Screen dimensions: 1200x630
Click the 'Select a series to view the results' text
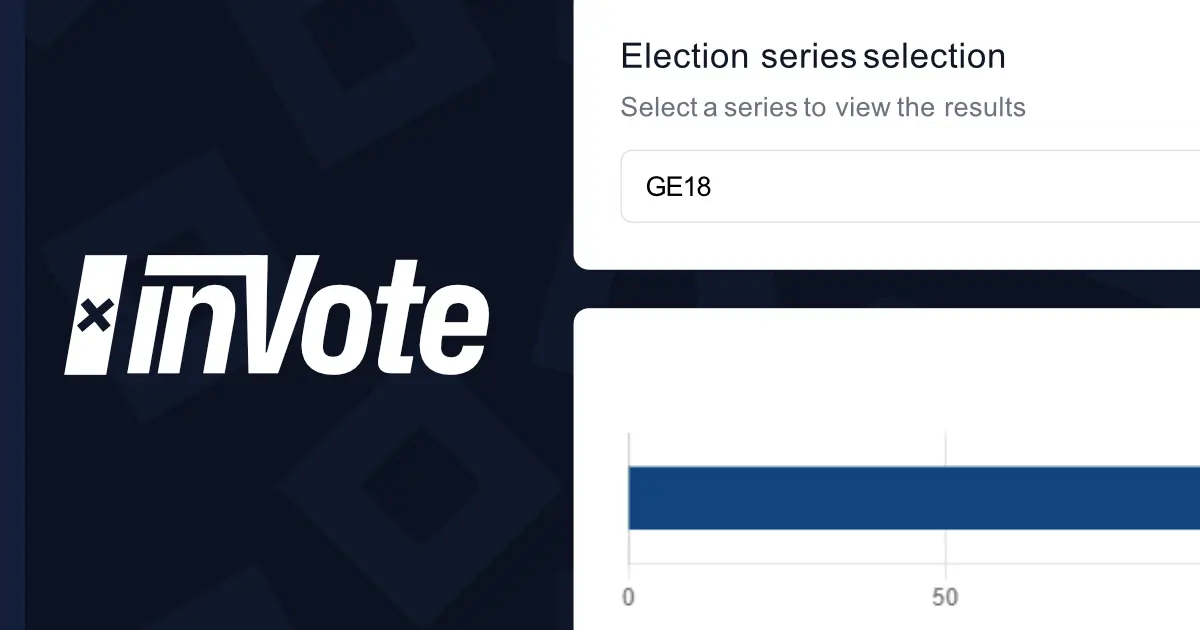[x=822, y=107]
